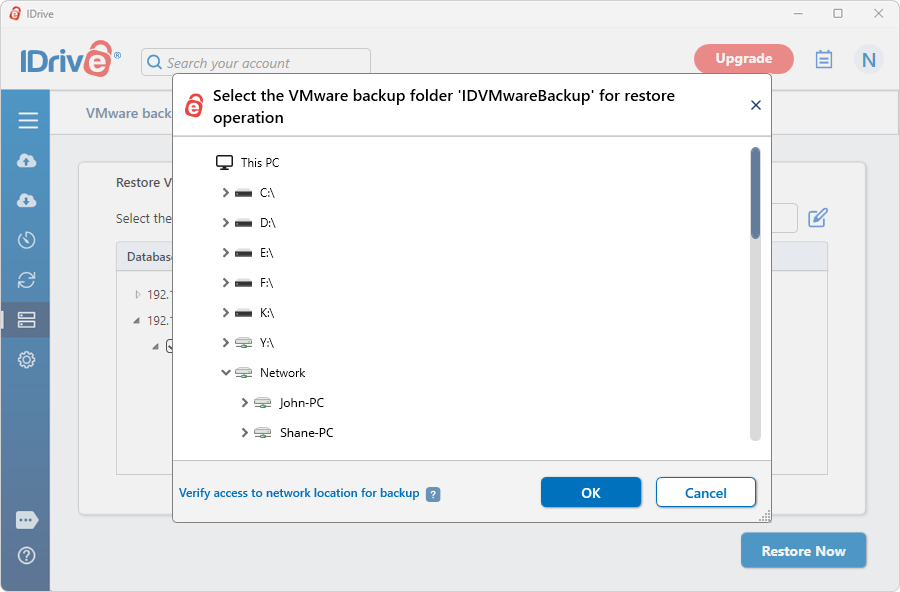Click the folder tree vertical scrollbar
This screenshot has width=900, height=592.
[755, 294]
